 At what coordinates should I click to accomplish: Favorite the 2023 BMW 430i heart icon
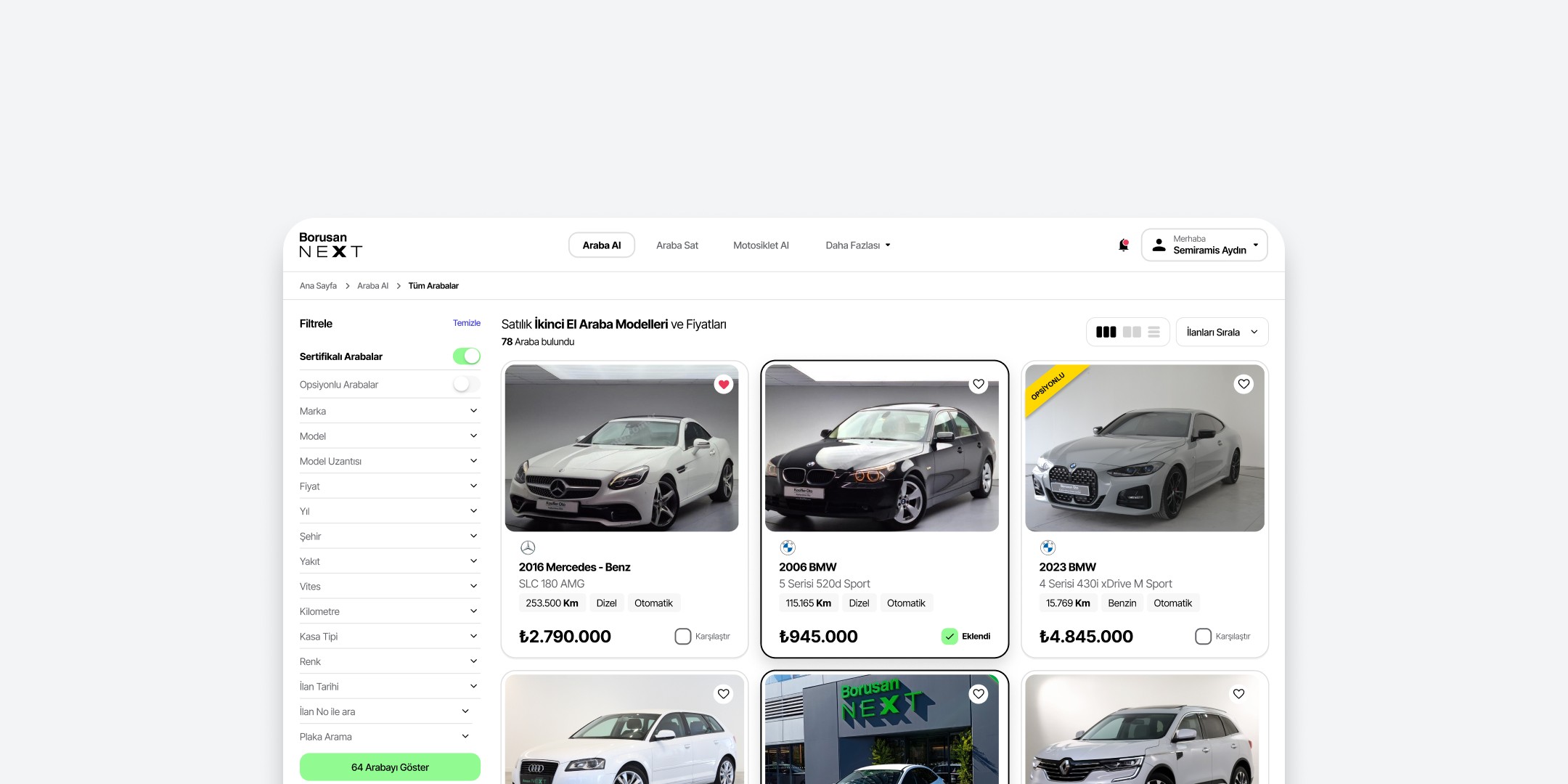tap(1244, 384)
